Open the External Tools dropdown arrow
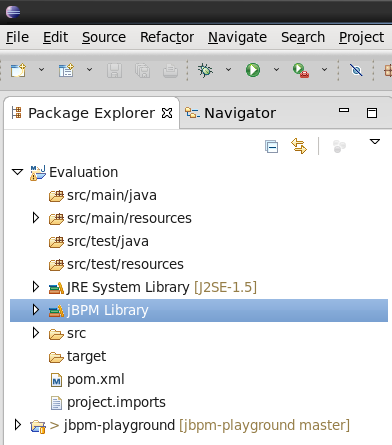The width and height of the screenshot is (392, 445). tap(324, 70)
